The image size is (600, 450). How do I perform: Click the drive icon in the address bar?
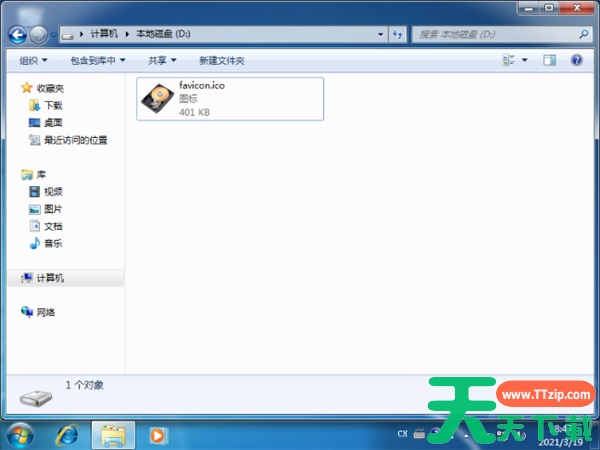tap(68, 35)
